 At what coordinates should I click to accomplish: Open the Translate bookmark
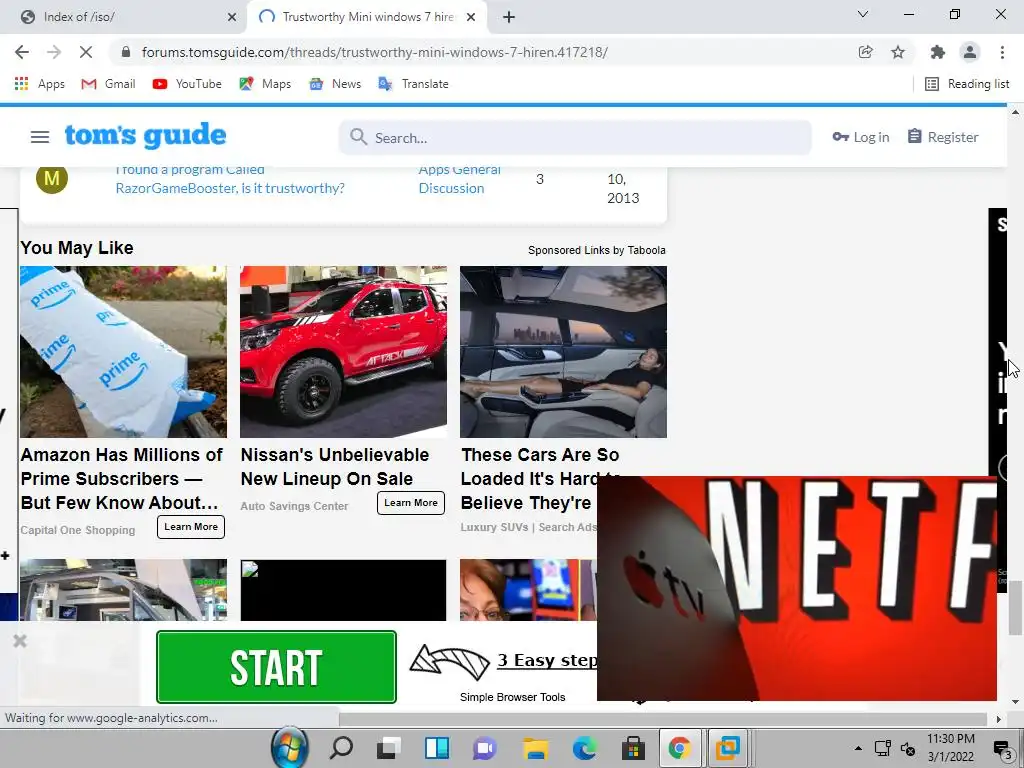pyautogui.click(x=413, y=84)
